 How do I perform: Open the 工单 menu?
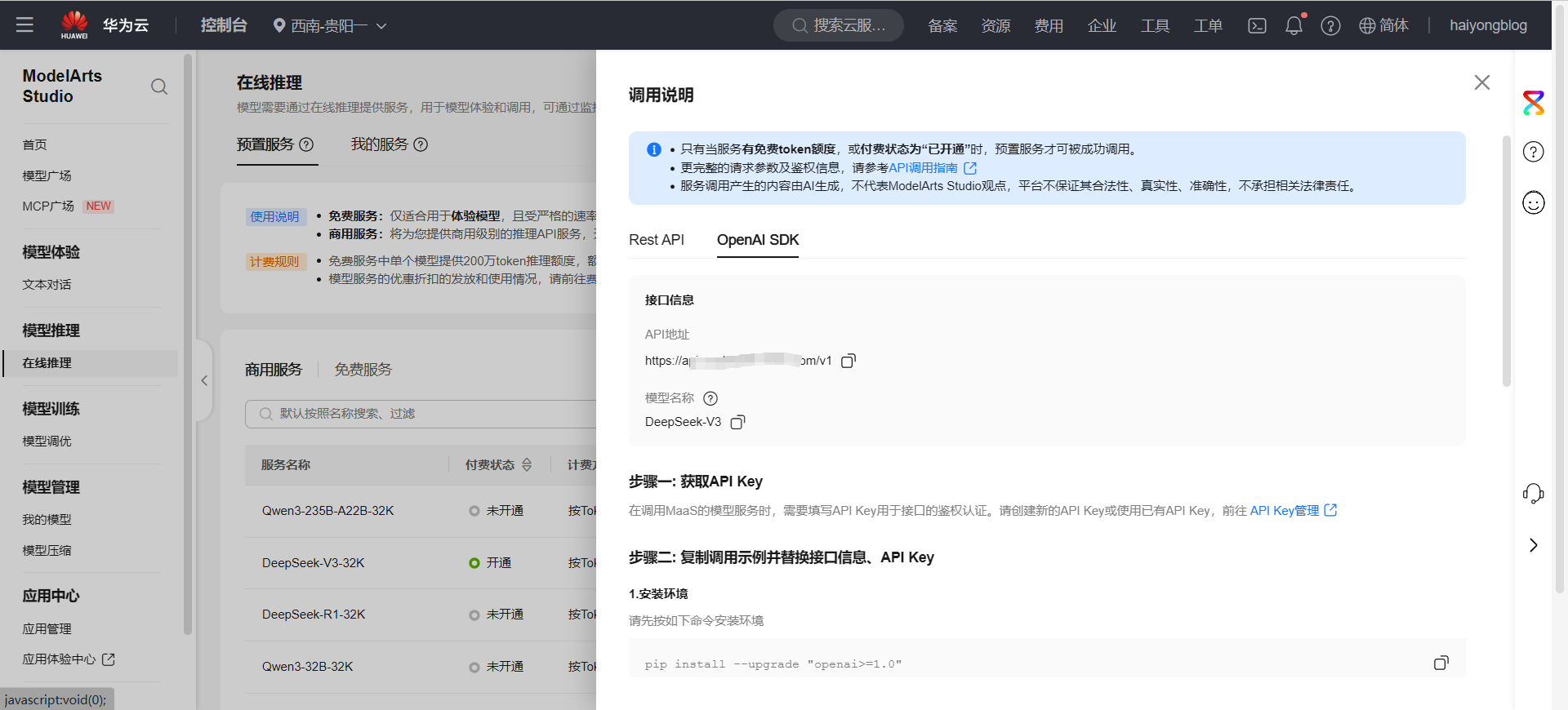(1208, 26)
